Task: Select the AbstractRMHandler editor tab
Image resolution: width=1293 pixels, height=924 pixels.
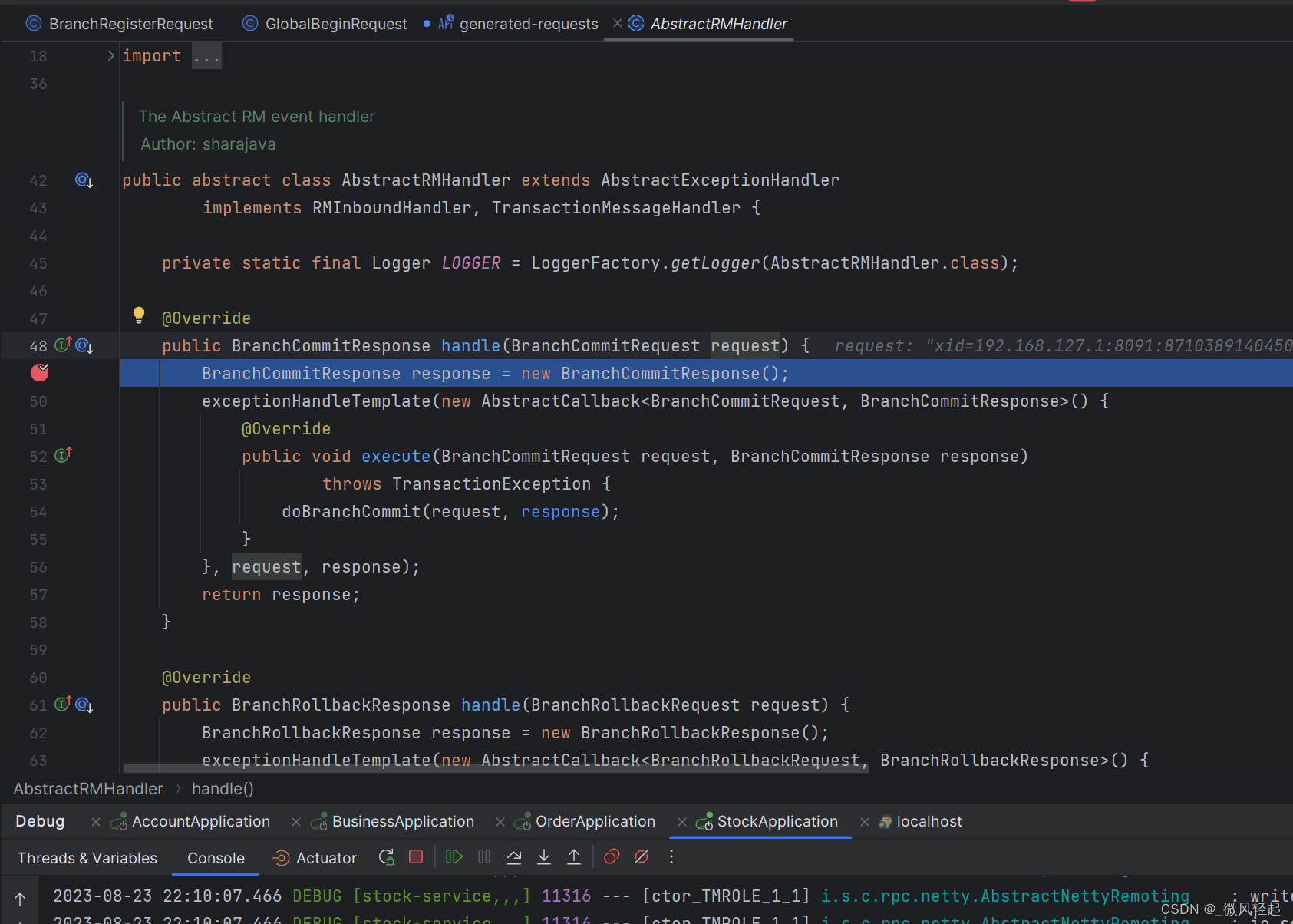Action: pos(708,24)
